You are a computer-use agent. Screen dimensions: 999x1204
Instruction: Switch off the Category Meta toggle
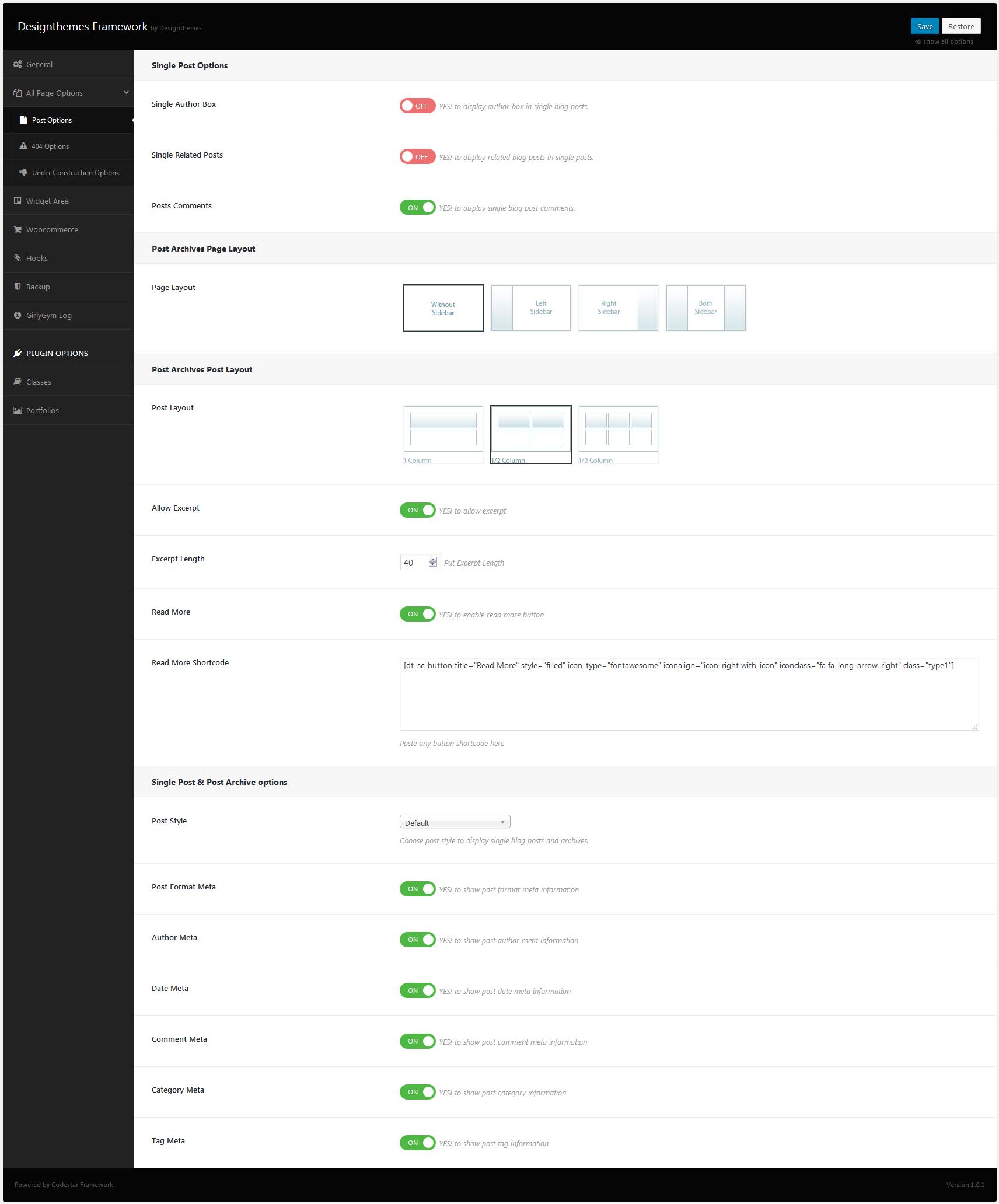pyautogui.click(x=417, y=1092)
